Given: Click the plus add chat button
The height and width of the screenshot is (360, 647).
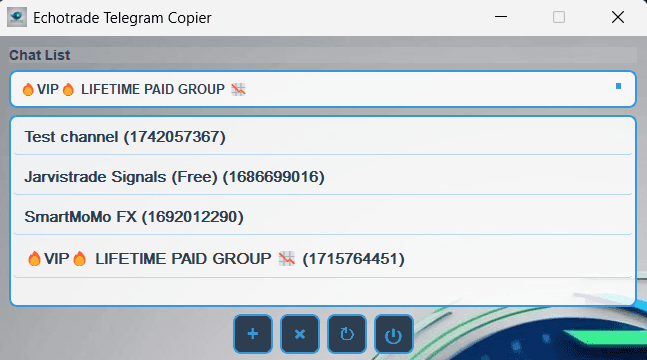Looking at the screenshot, I should [x=253, y=334].
